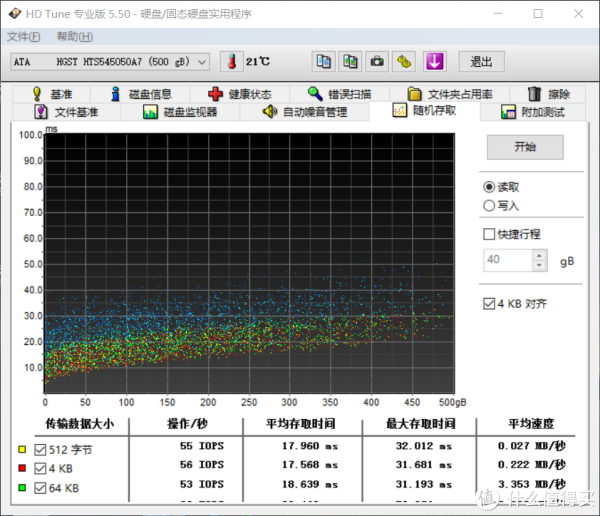Open the 文件(F) menu
The image size is (600, 516).
pyautogui.click(x=23, y=37)
